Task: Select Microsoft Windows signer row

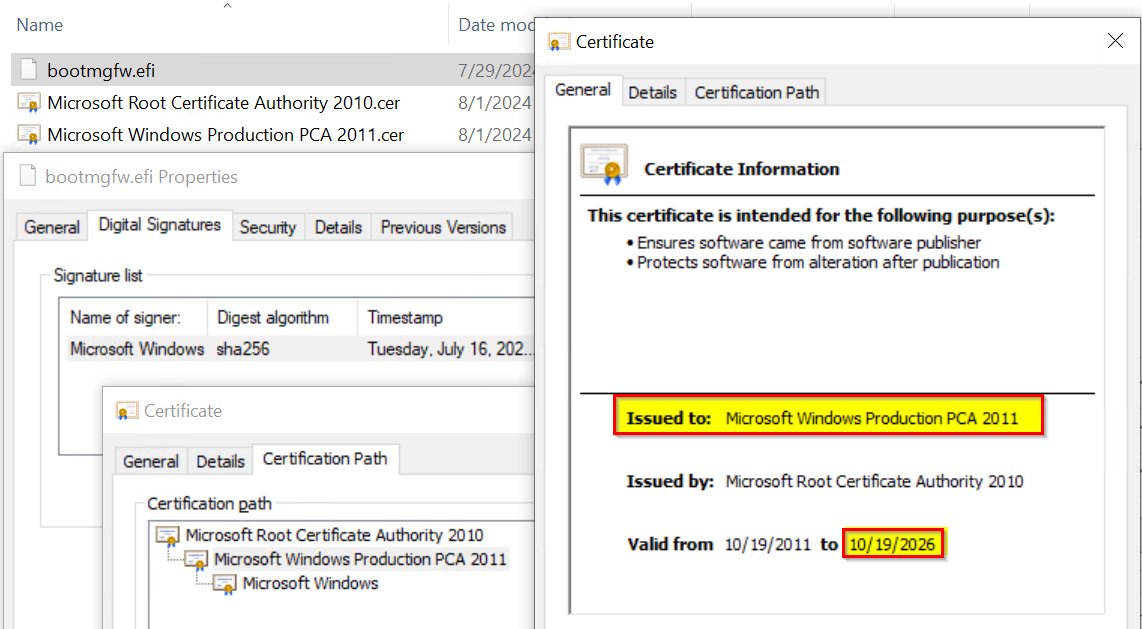Action: pos(300,349)
